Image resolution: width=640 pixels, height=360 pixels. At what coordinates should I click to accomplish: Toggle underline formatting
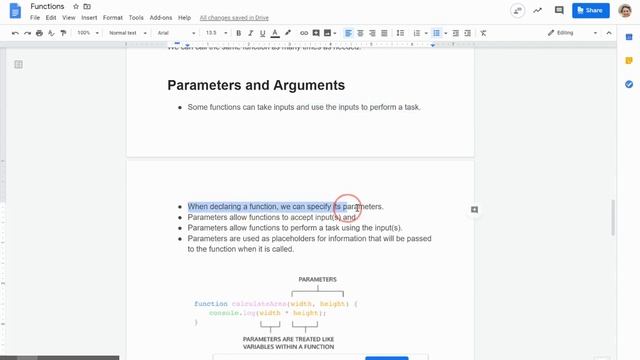(x=262, y=33)
